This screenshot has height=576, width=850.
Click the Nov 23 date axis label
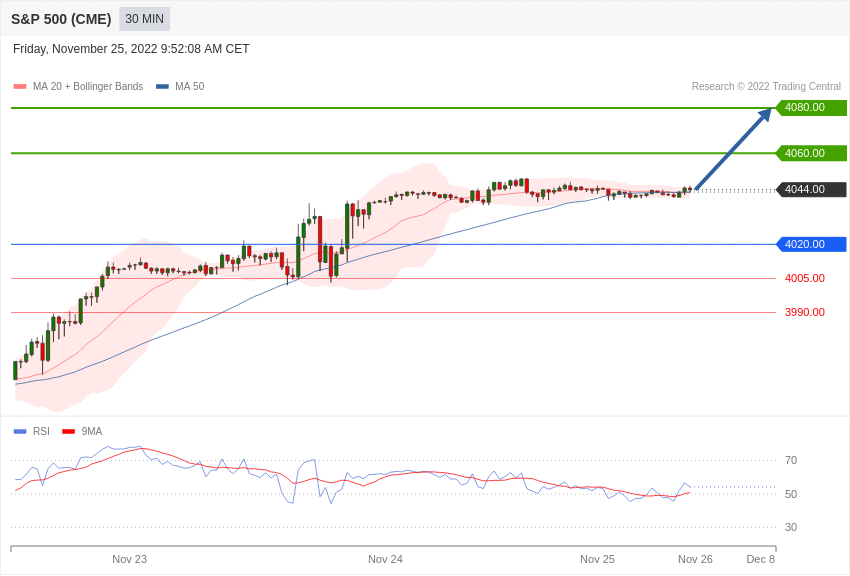(x=130, y=559)
